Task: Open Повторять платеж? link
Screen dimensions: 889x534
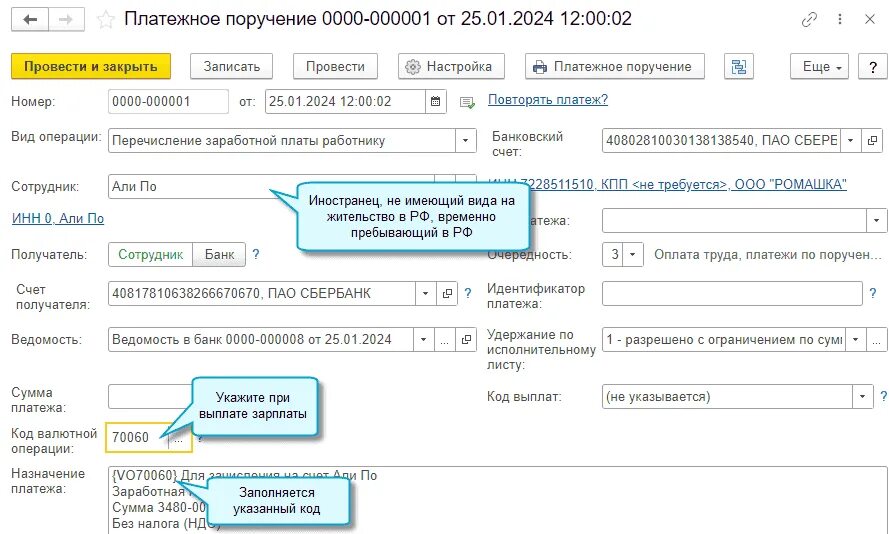Action: [548, 100]
